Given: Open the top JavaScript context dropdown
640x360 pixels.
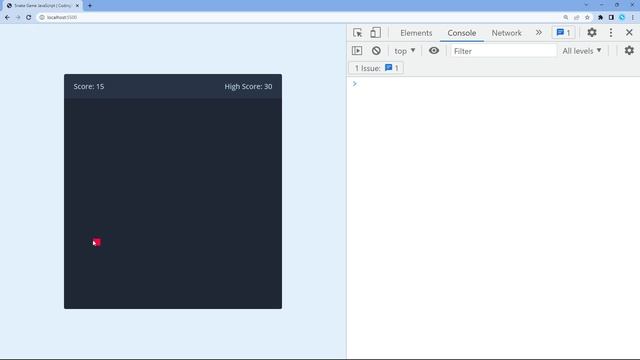Looking at the screenshot, I should [404, 51].
